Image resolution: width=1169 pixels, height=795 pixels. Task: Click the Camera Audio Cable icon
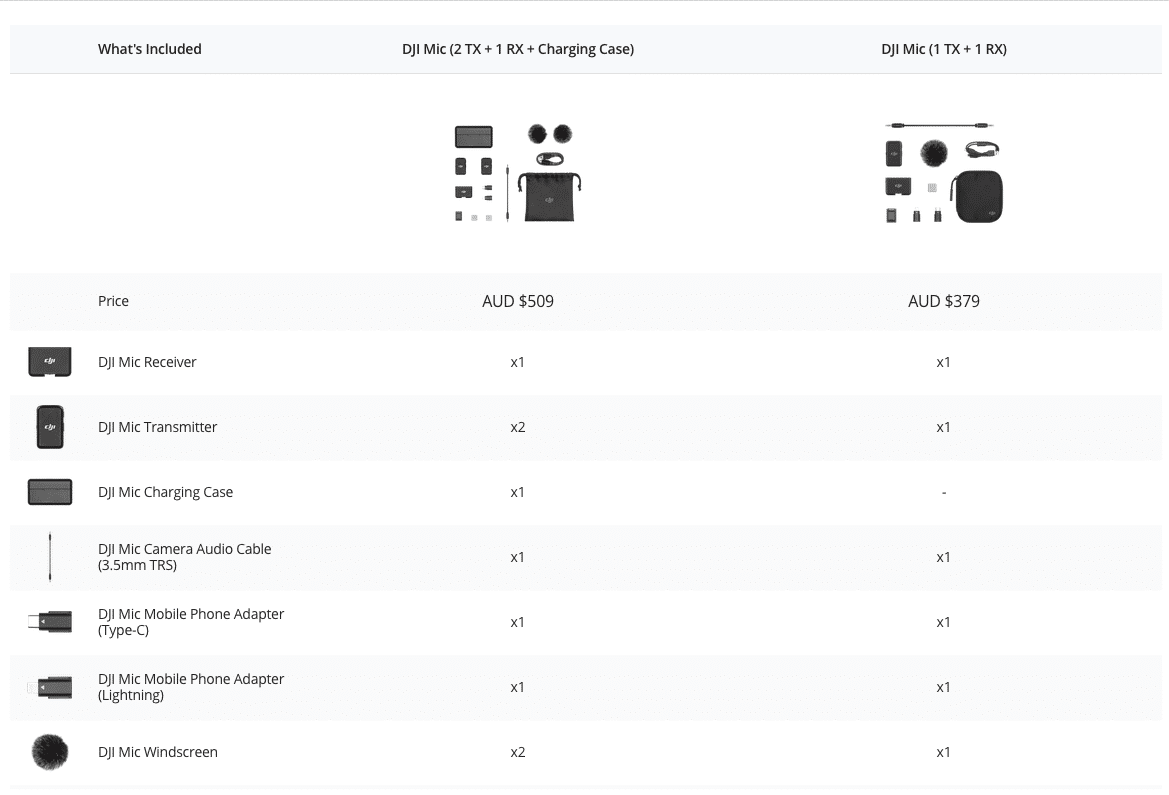[x=50, y=557]
